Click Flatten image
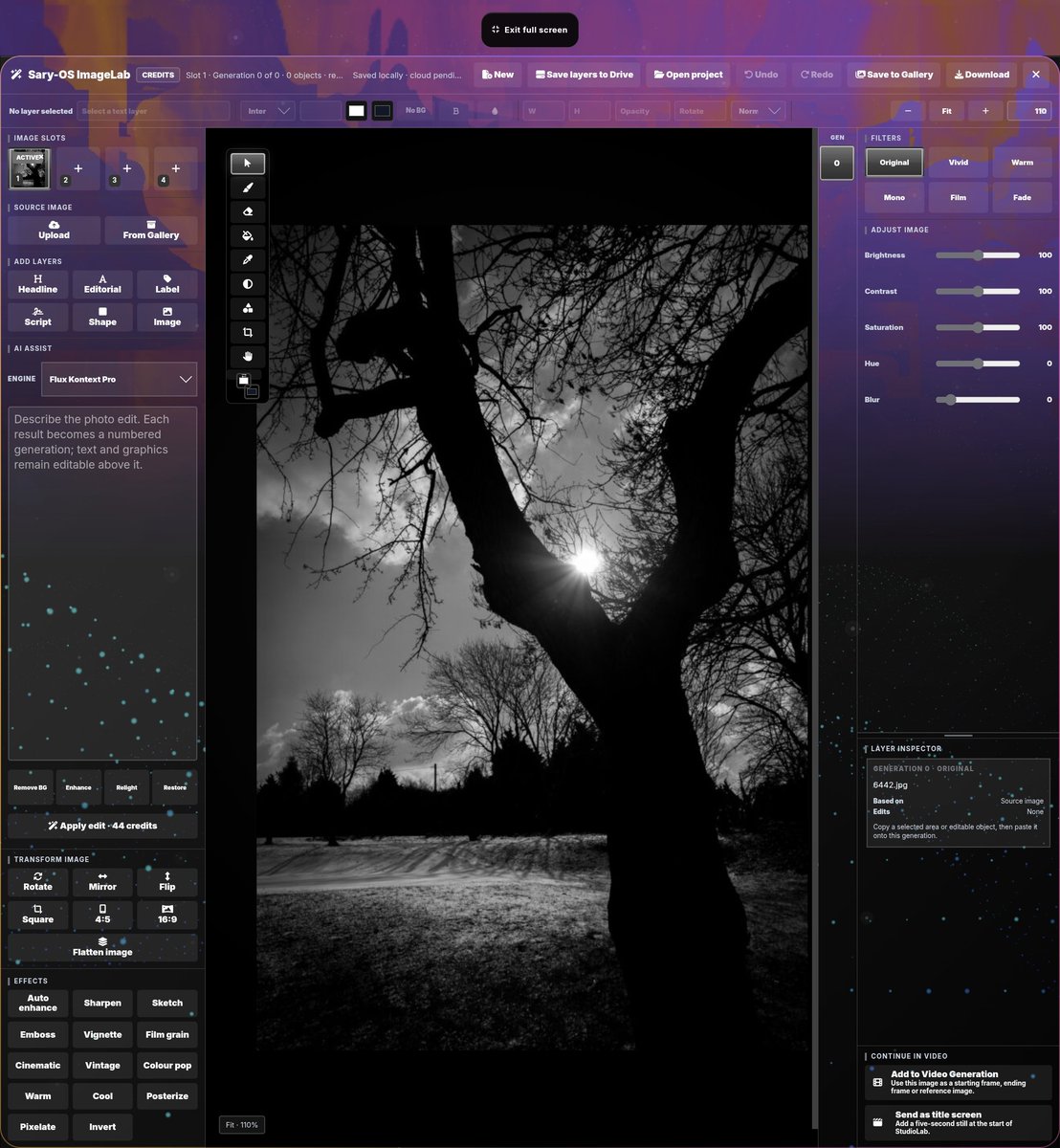 tap(102, 947)
